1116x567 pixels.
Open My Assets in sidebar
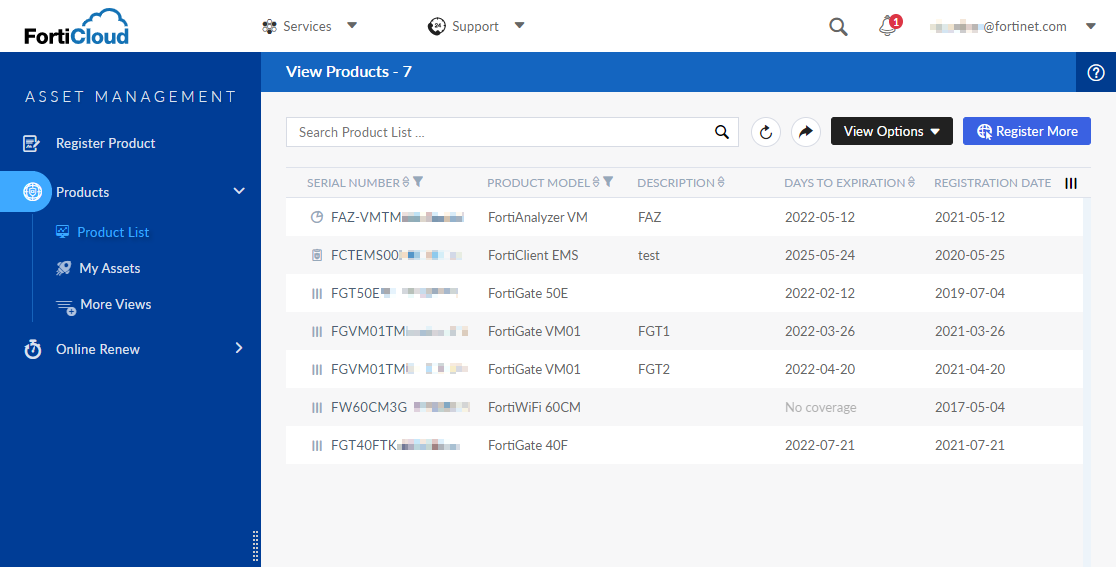109,268
